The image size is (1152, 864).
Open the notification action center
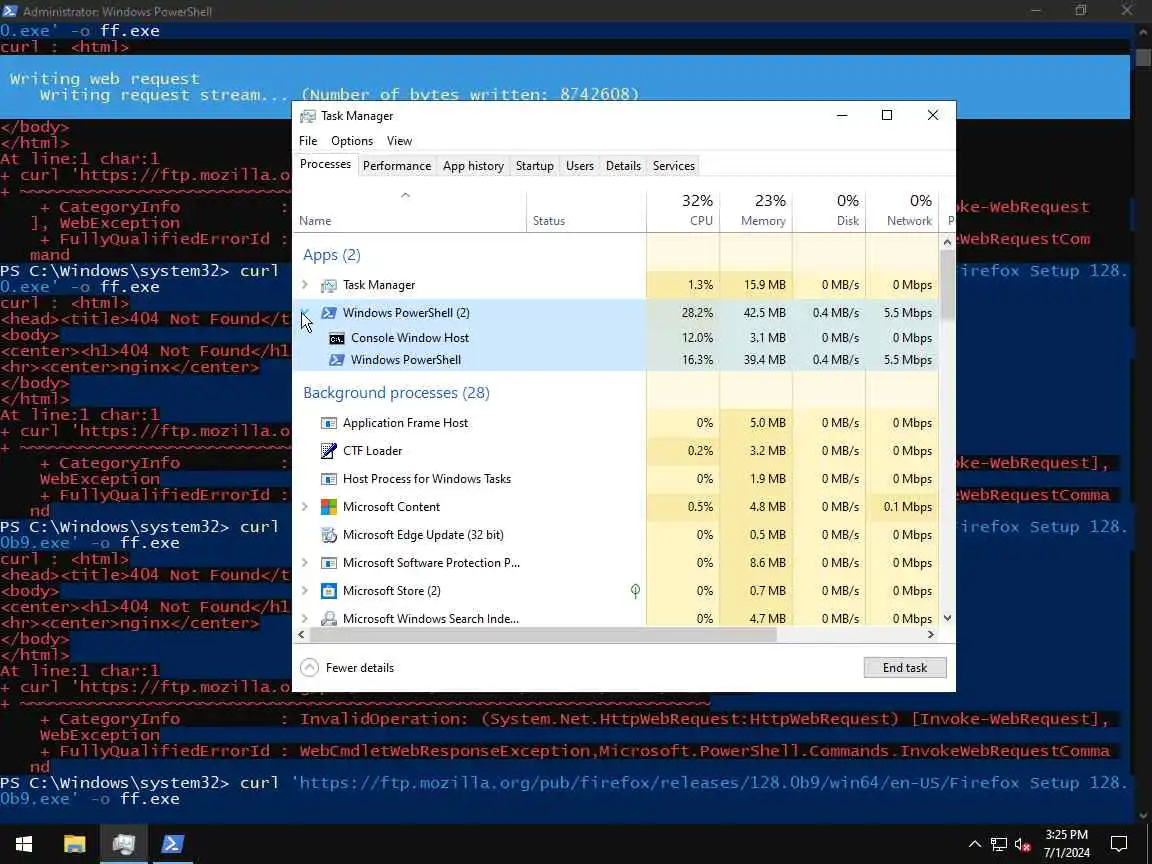coord(1119,844)
